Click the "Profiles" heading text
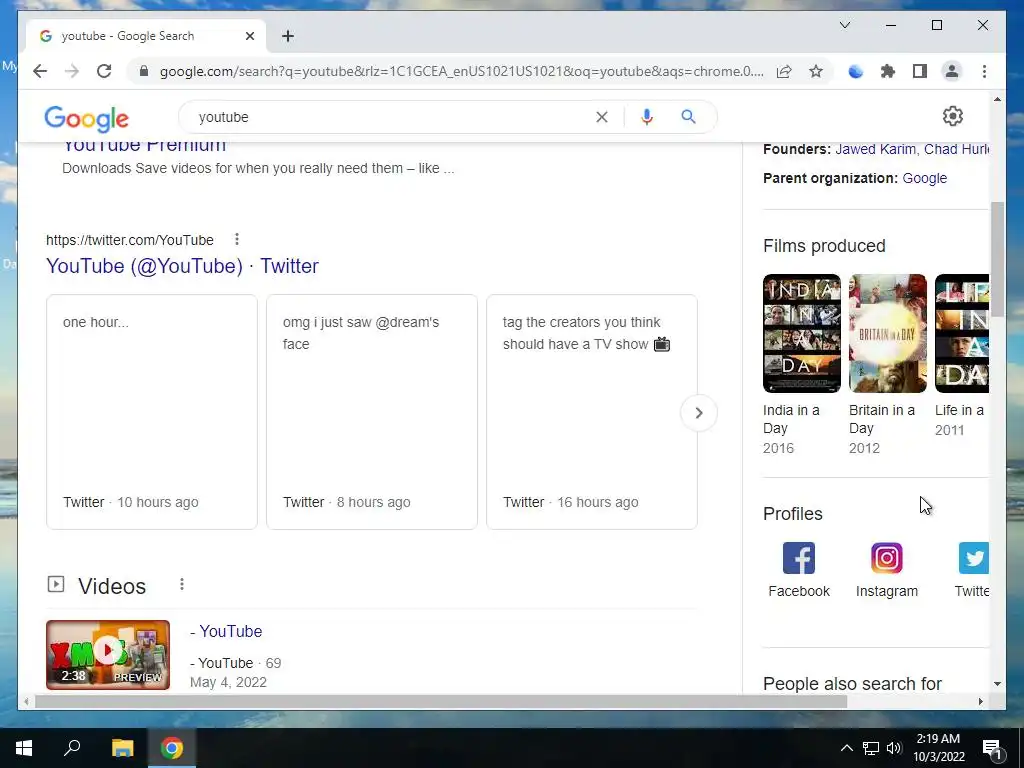 (792, 513)
